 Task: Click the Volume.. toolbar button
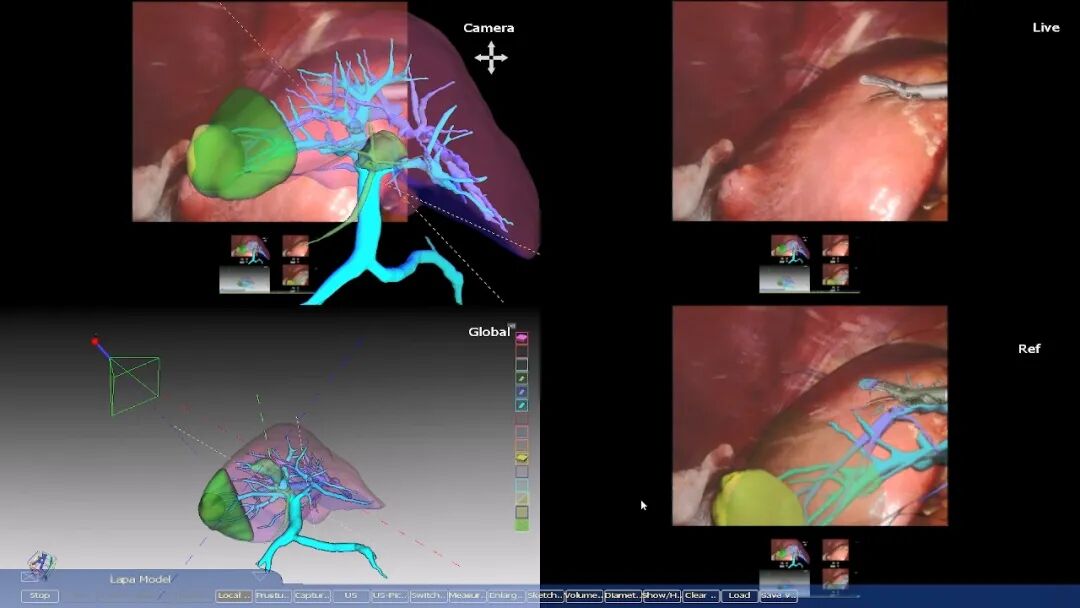583,596
